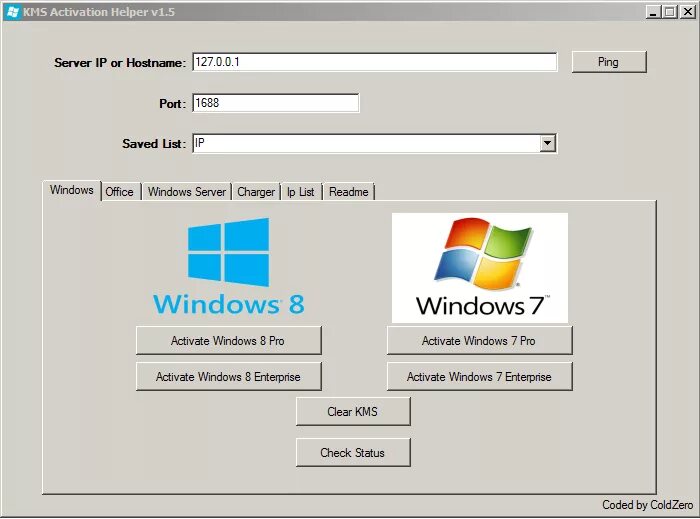Image resolution: width=700 pixels, height=519 pixels.
Task: Open the Ip List tab
Action: click(300, 192)
